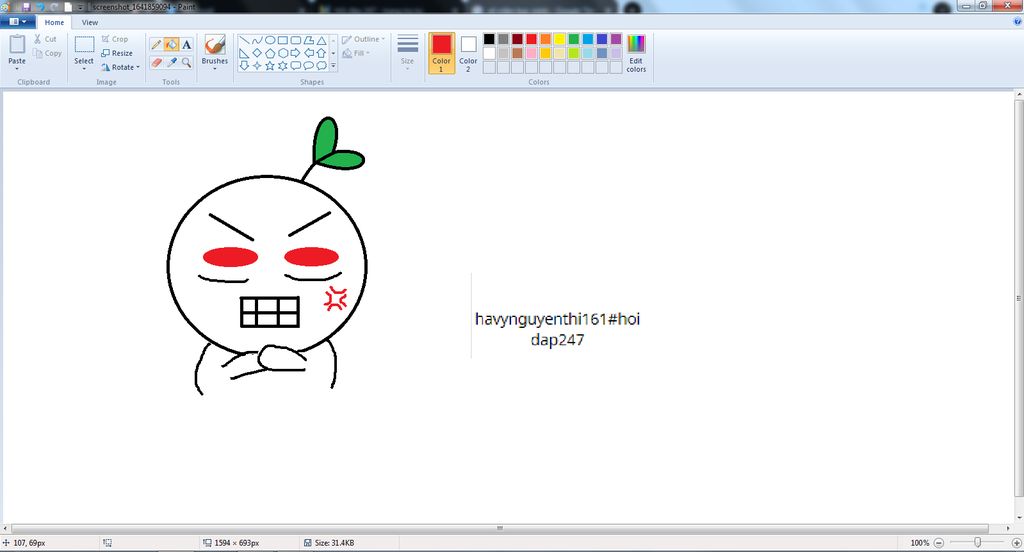
Task: Choose the Rounded rectangle shape
Action: [296, 41]
